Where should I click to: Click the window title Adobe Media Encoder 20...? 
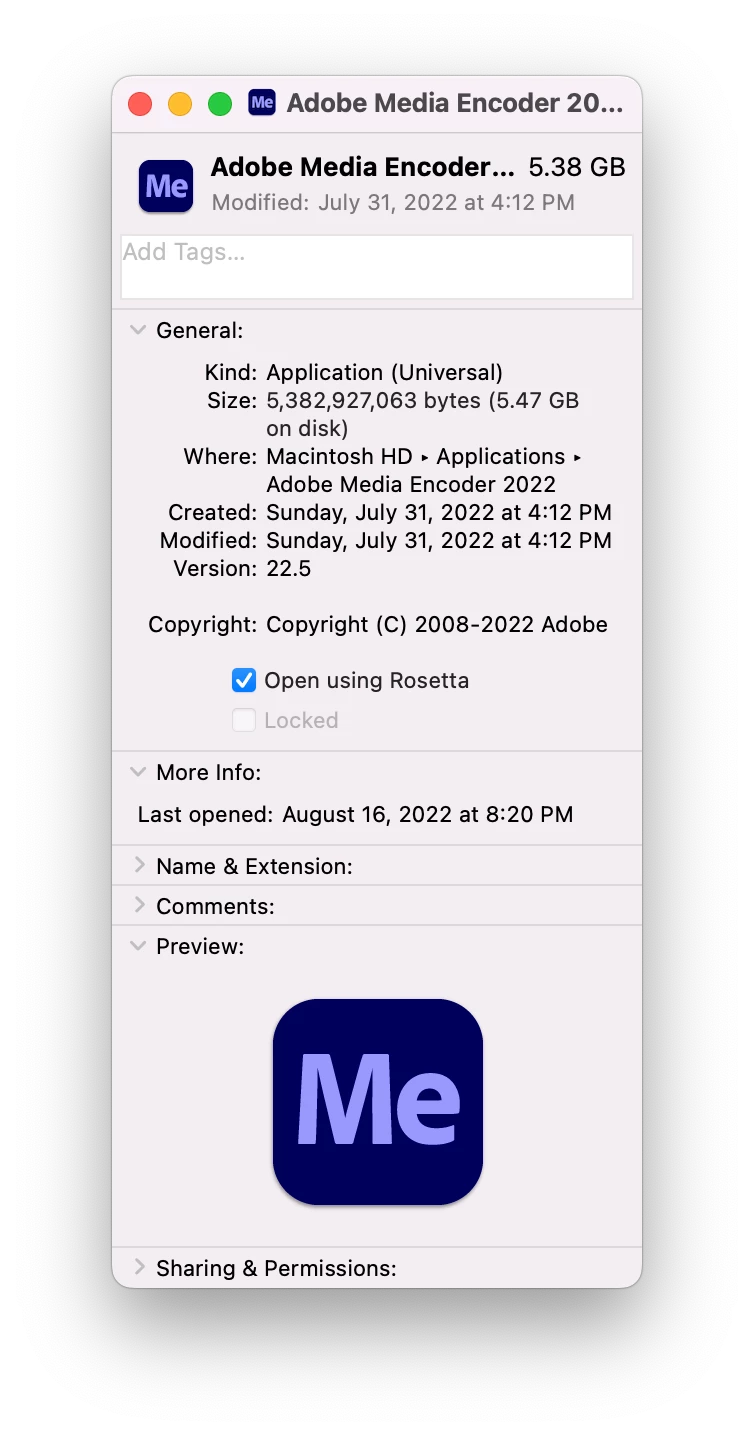click(455, 103)
